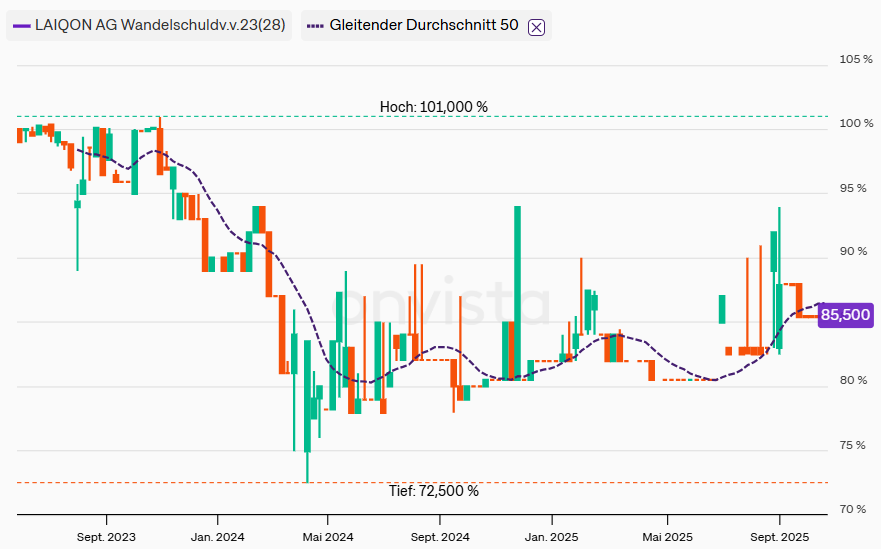Screen dimensions: 881x549
Task: Jump to Jan. 2024 on the time axis
Action: (217, 536)
